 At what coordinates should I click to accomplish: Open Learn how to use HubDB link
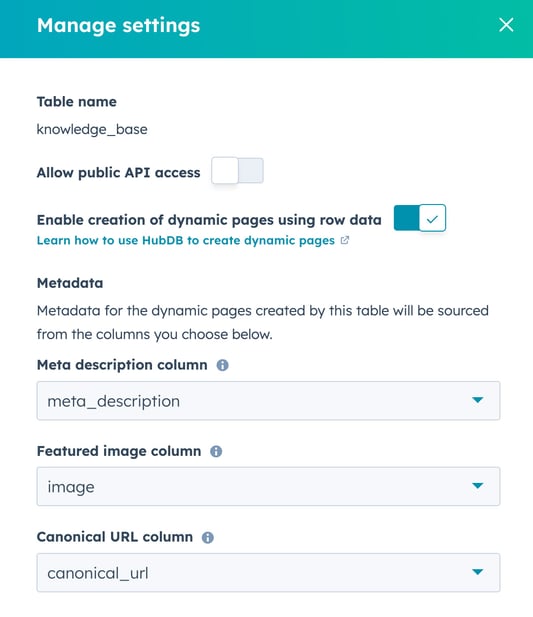pos(186,240)
